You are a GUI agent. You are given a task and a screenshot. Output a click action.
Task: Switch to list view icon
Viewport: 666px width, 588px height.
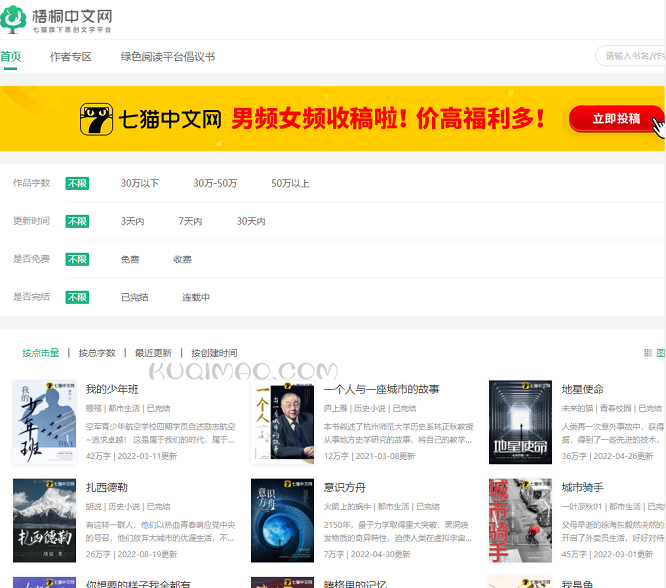pos(648,353)
